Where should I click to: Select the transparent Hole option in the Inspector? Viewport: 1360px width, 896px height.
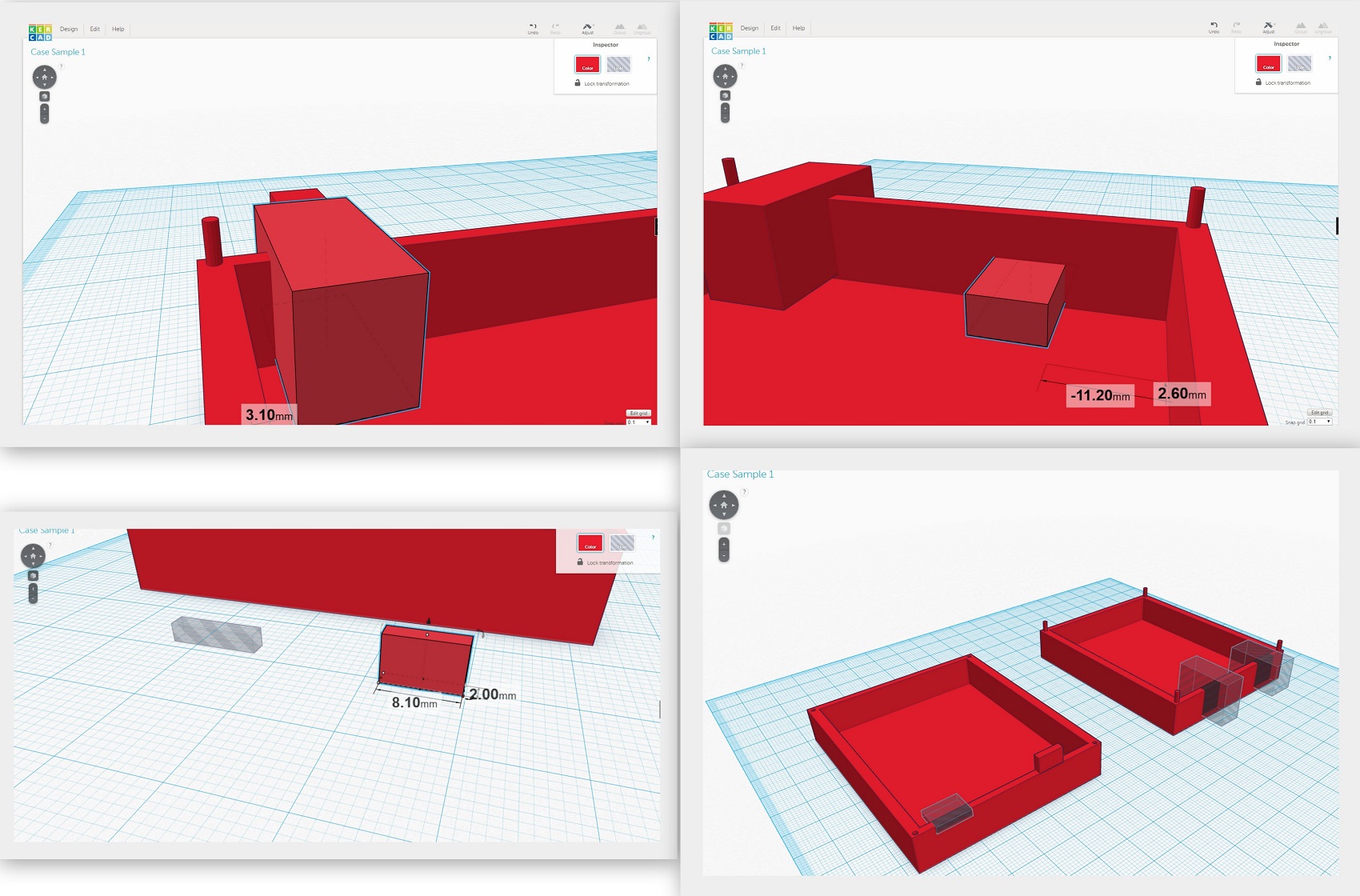coord(620,65)
